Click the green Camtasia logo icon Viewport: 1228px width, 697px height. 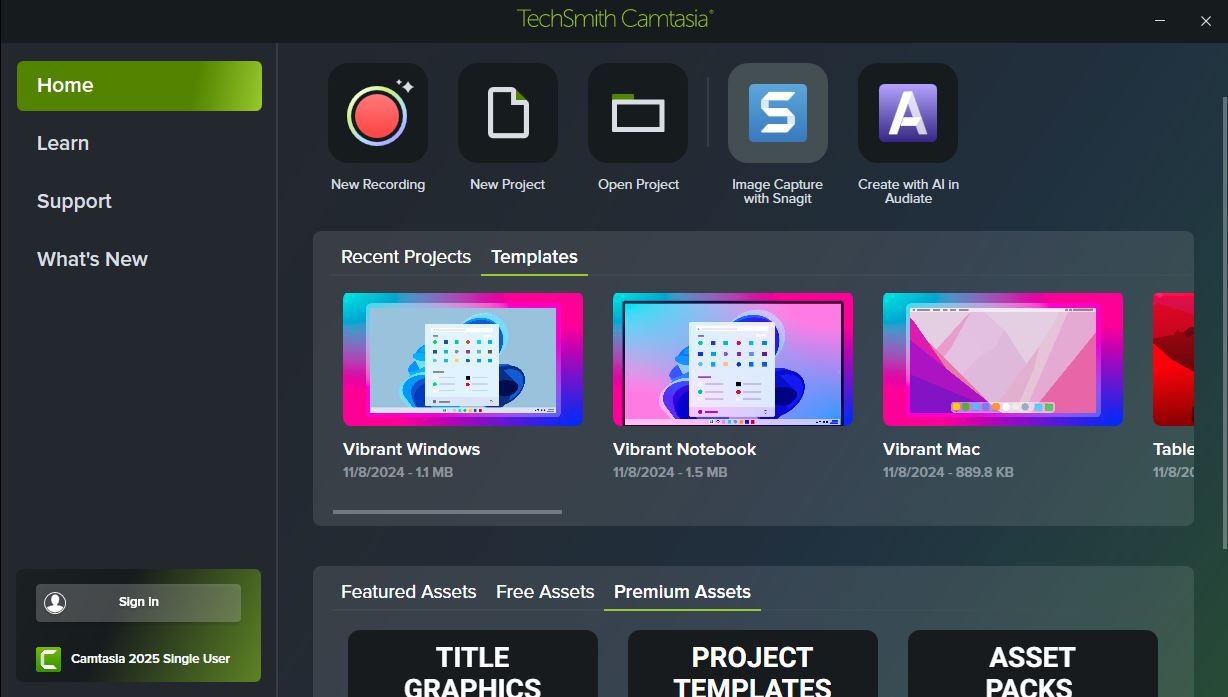(48, 659)
